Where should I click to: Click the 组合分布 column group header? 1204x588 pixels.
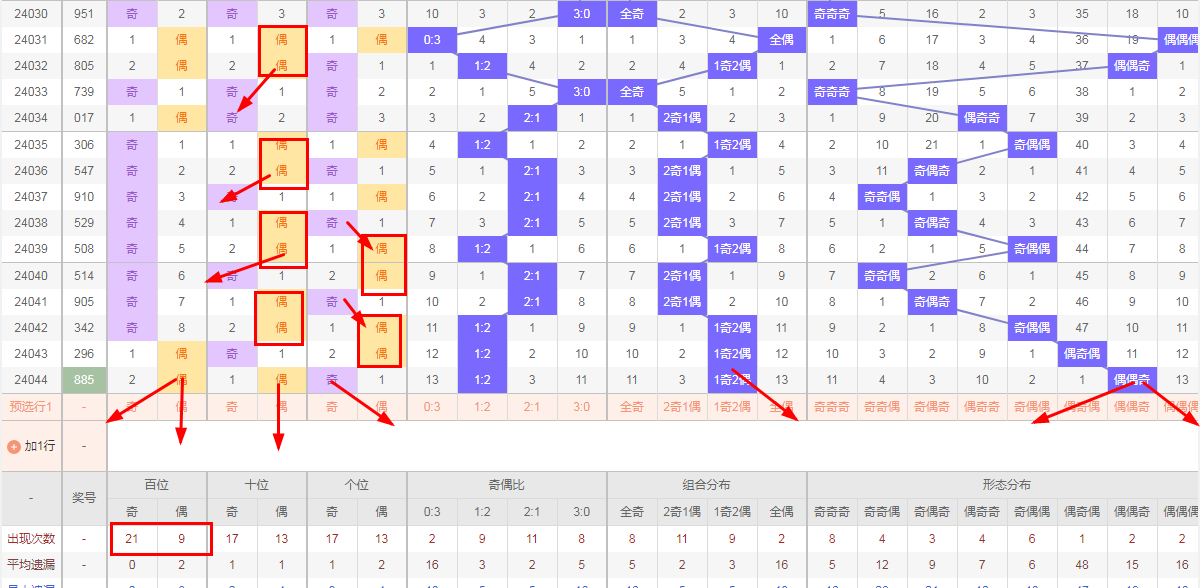707,485
